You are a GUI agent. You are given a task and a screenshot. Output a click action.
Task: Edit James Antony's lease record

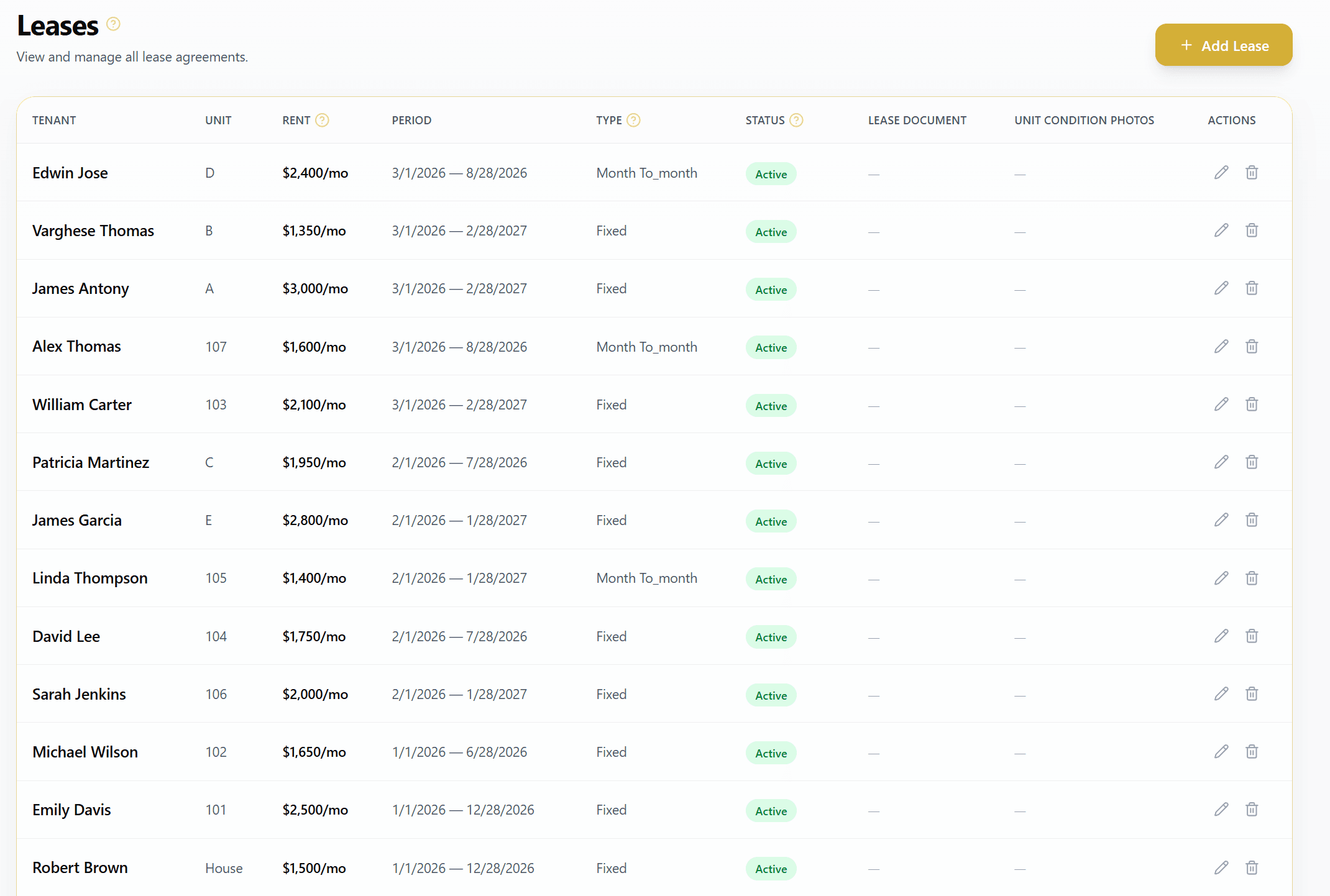(x=1221, y=288)
